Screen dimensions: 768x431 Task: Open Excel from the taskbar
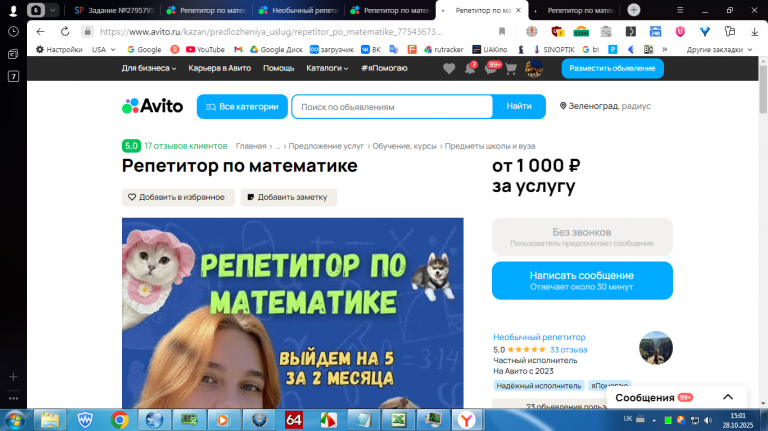(x=398, y=420)
